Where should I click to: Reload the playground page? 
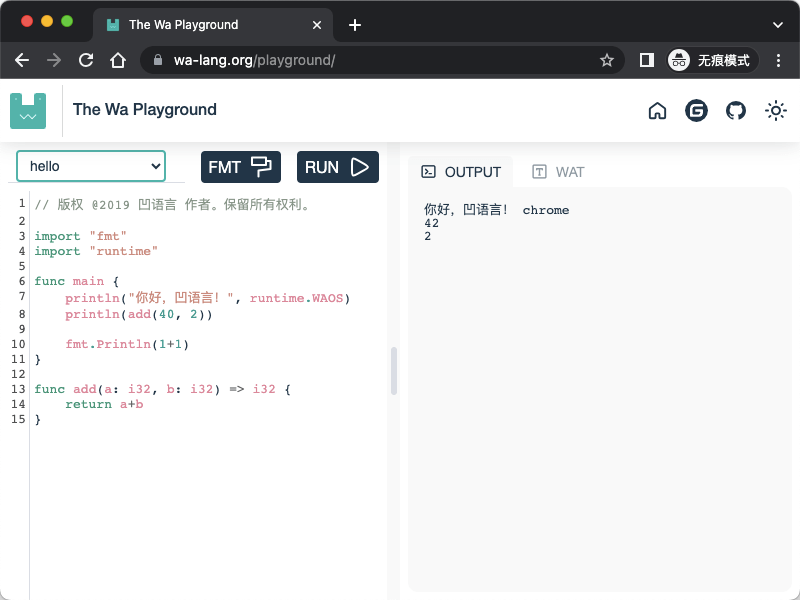(x=86, y=60)
